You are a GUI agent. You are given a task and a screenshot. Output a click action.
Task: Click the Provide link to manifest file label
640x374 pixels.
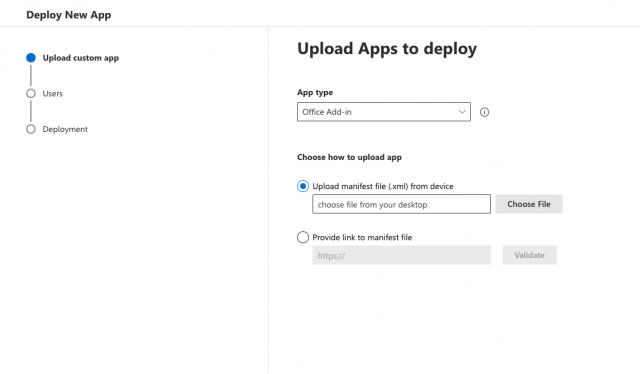pos(362,237)
